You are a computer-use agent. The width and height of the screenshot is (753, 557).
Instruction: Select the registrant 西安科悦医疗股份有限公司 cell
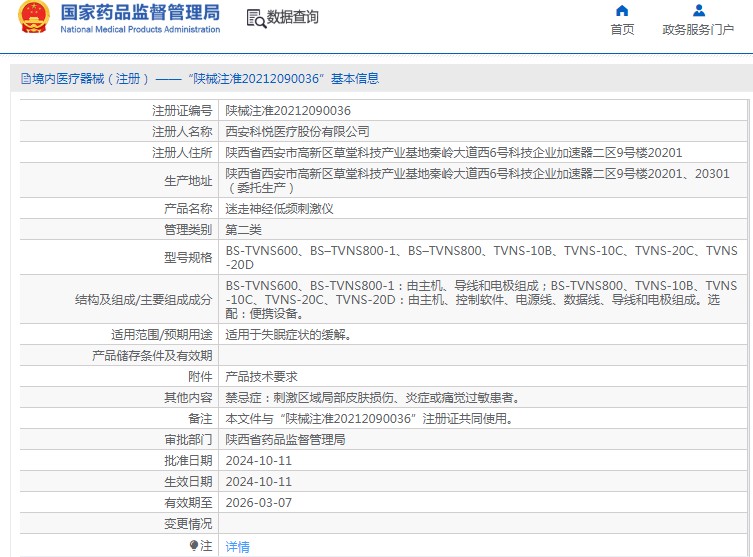(x=297, y=131)
